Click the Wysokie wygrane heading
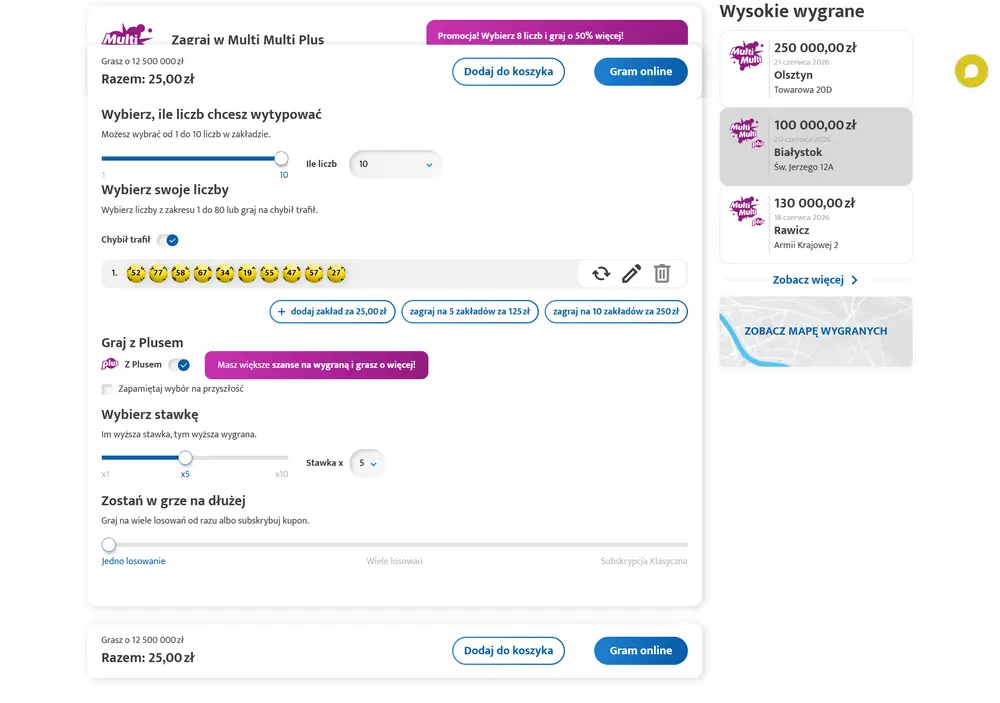The image size is (1000, 703). 791,11
